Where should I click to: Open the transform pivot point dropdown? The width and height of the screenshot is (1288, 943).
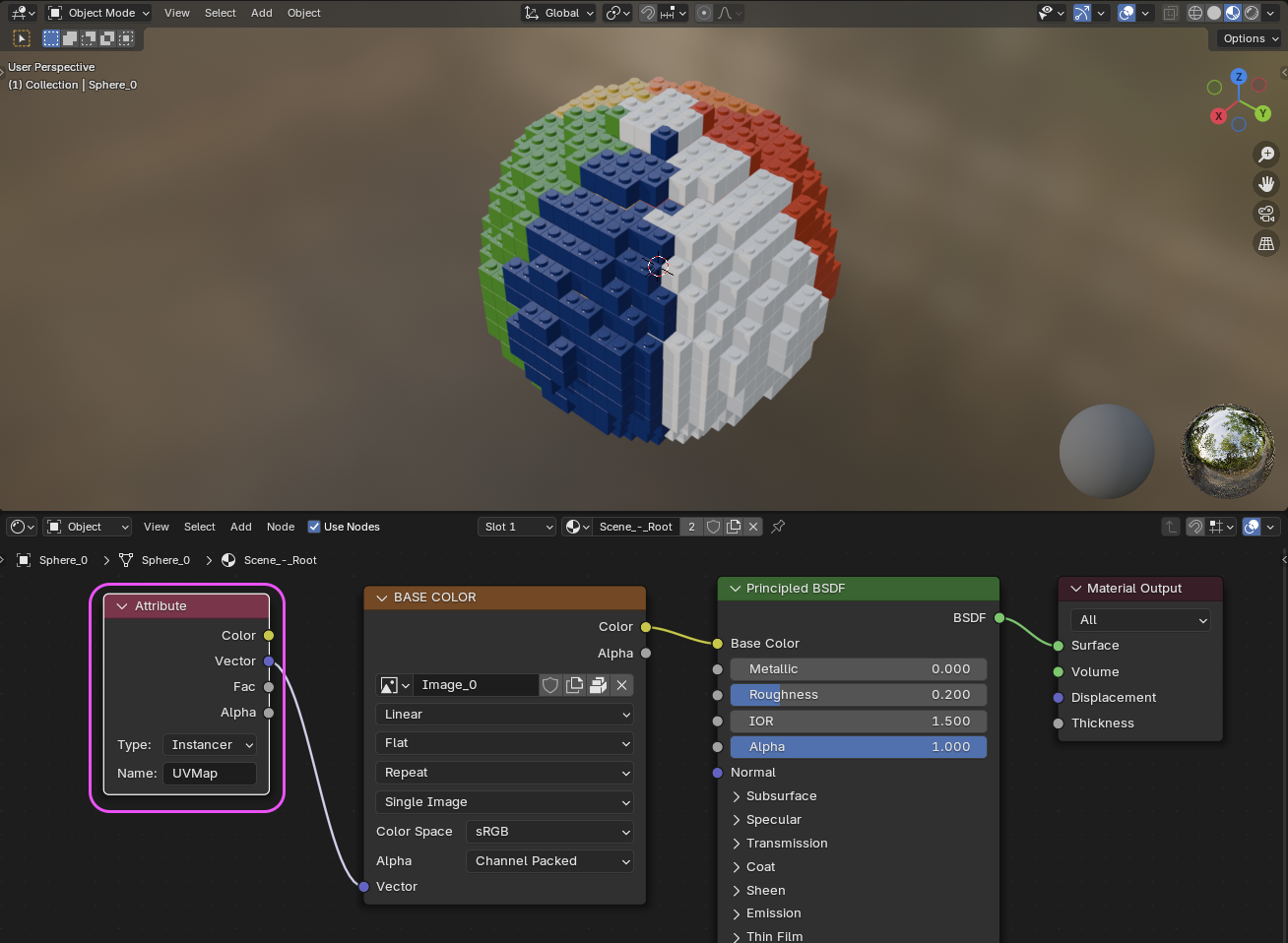(x=617, y=13)
